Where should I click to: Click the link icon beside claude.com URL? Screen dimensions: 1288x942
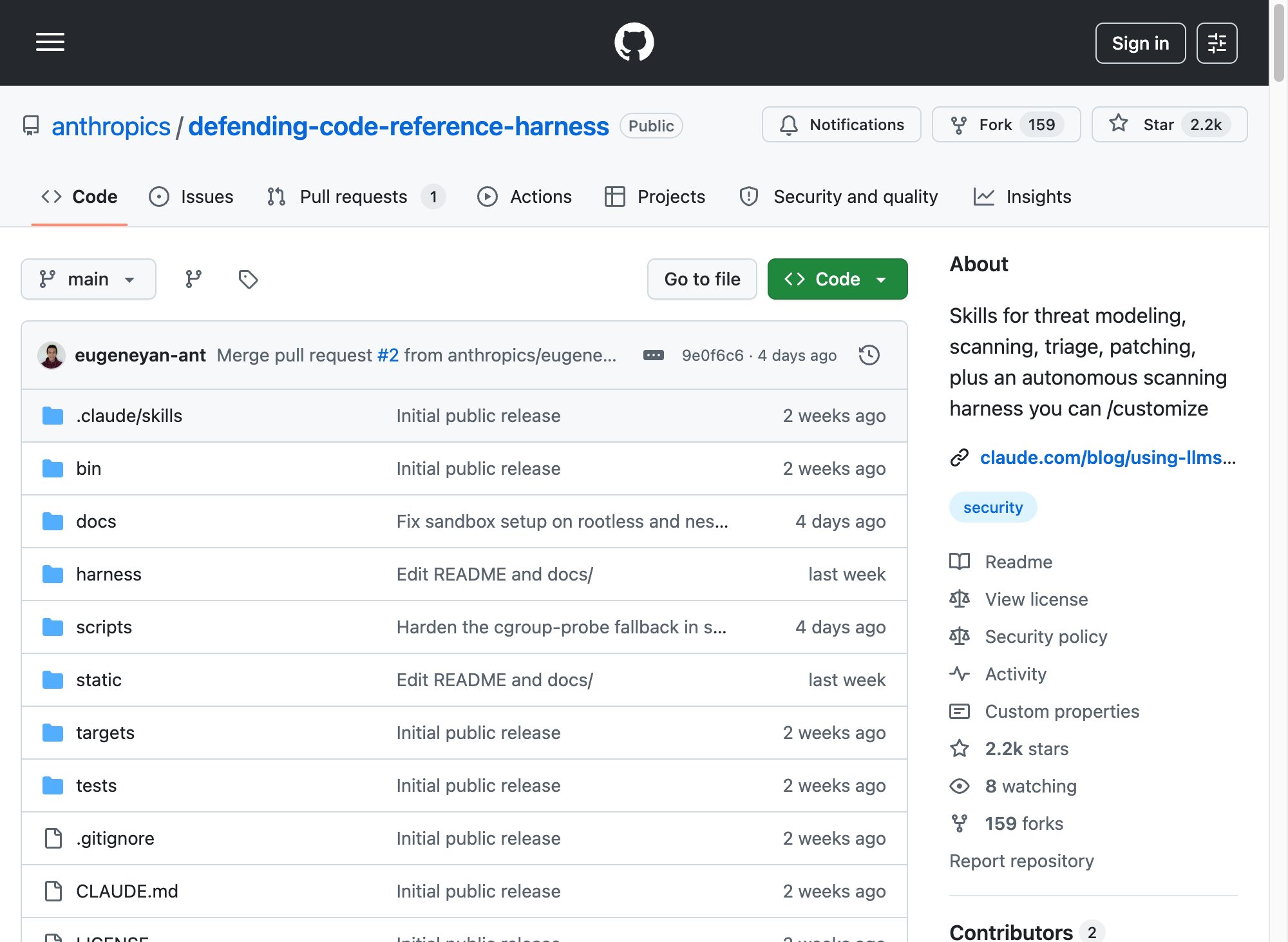(x=960, y=457)
